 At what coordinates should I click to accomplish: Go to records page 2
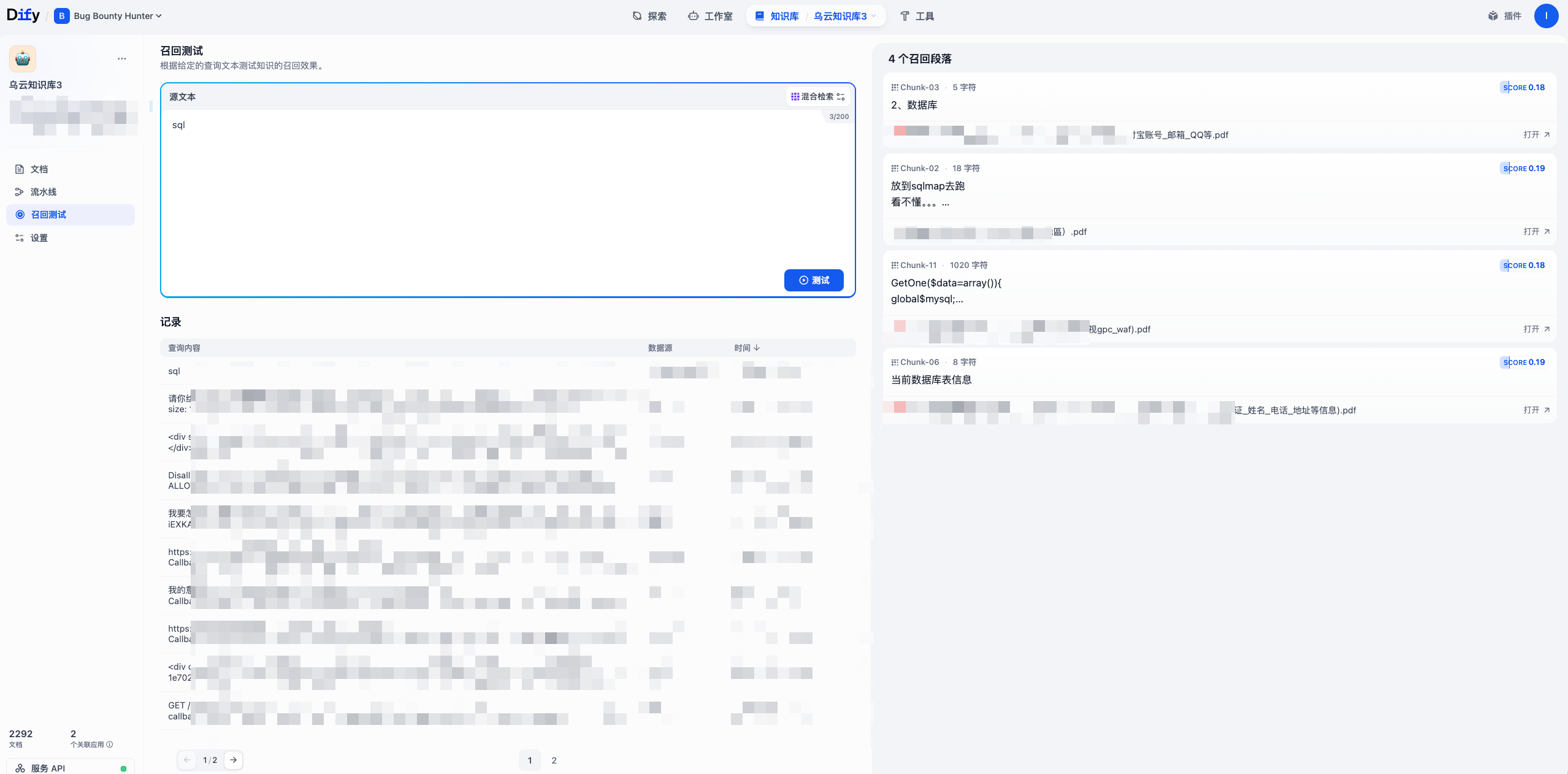[554, 760]
